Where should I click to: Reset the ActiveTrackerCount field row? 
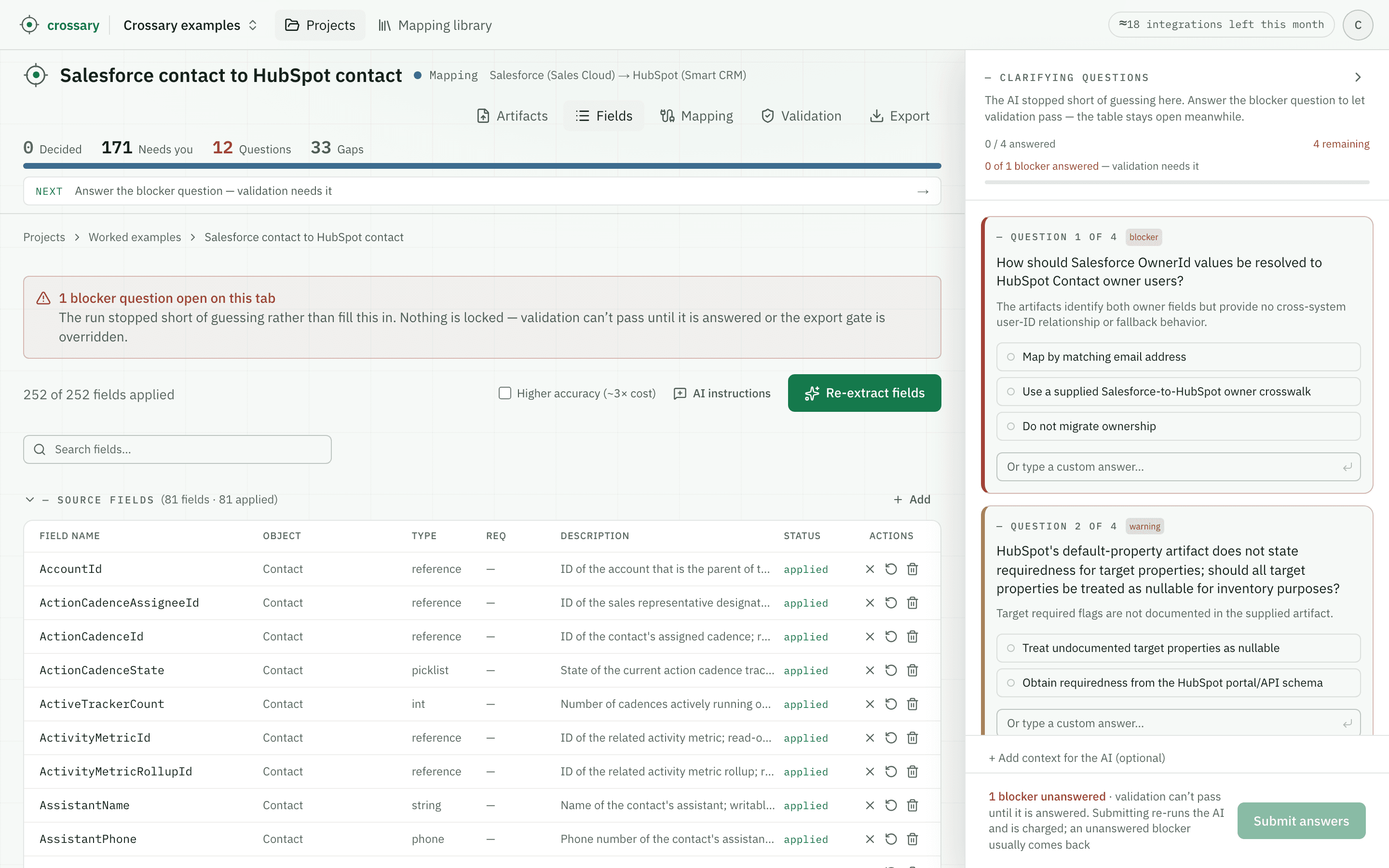pyautogui.click(x=891, y=705)
